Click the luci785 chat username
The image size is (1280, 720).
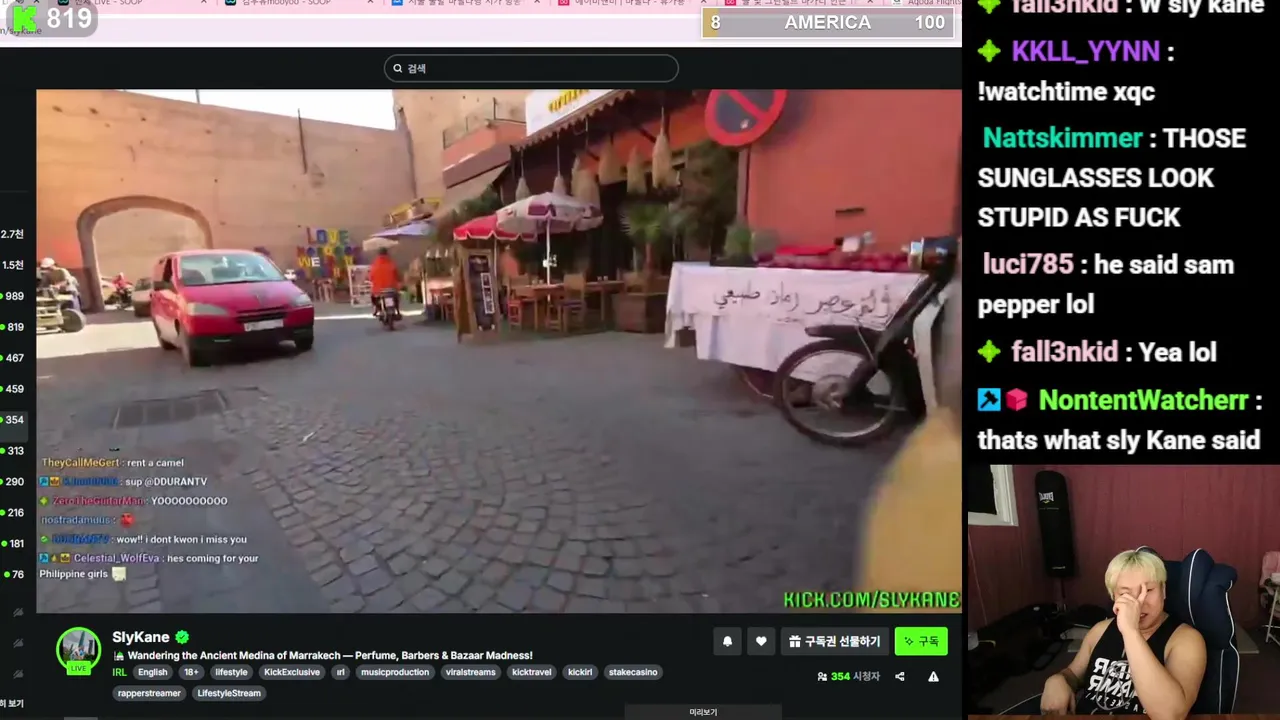click(1028, 265)
